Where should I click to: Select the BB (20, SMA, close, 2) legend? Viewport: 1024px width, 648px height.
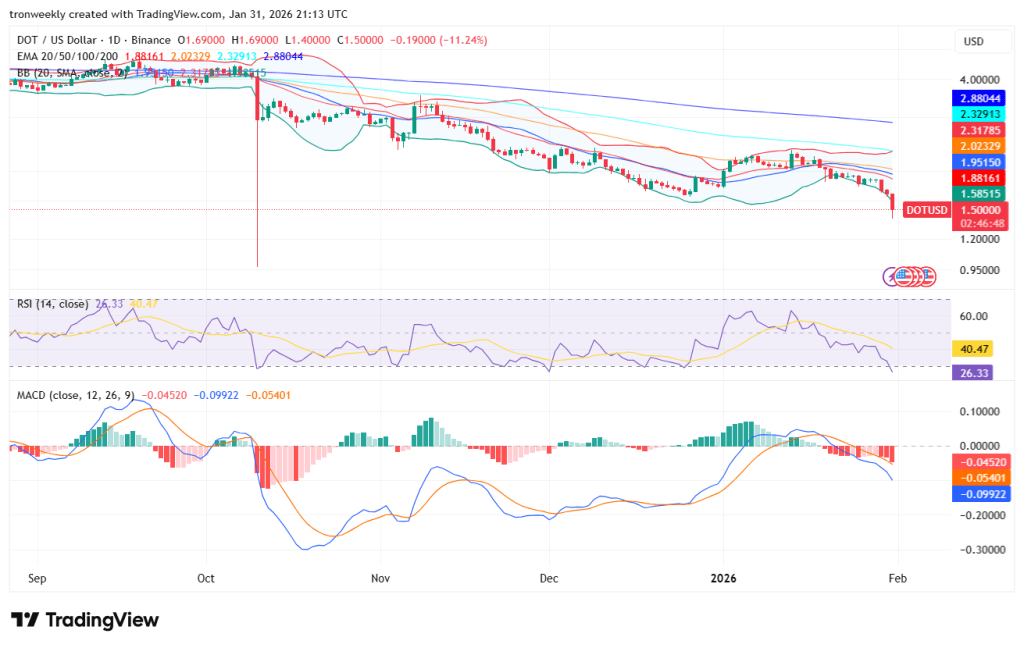72,73
